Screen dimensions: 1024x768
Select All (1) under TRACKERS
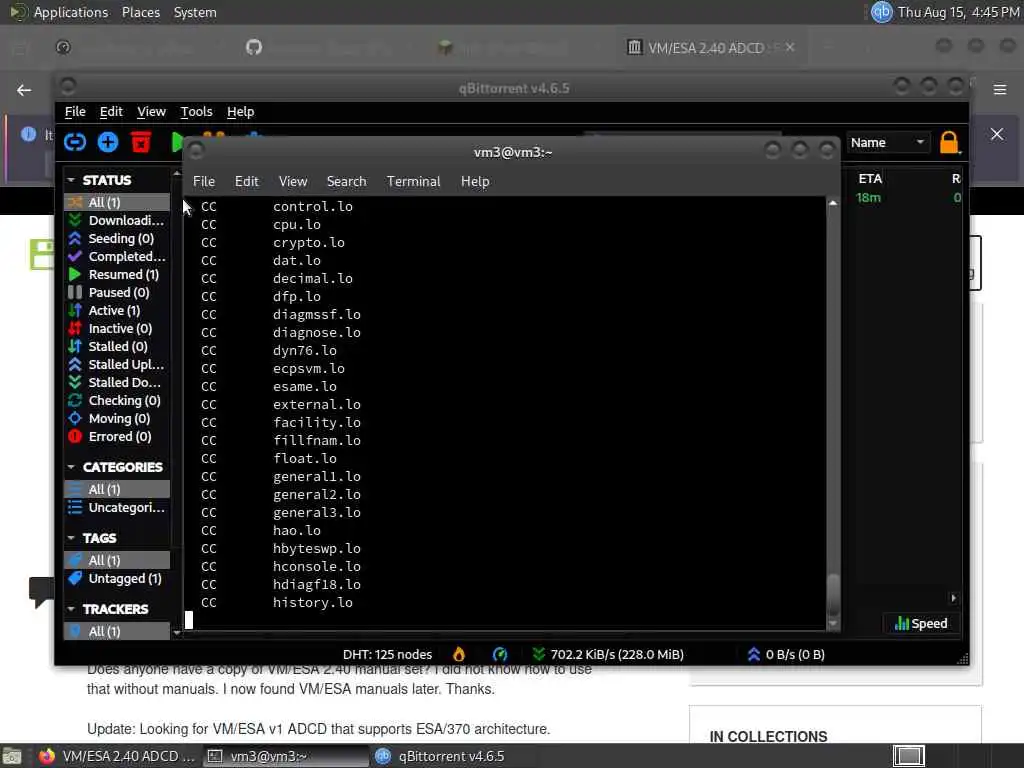click(x=118, y=631)
